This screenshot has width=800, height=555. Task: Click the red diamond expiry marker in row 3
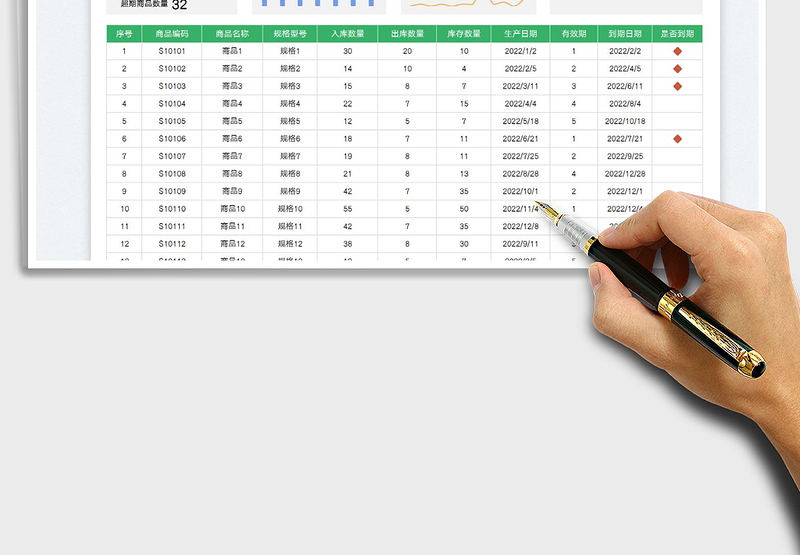677,86
